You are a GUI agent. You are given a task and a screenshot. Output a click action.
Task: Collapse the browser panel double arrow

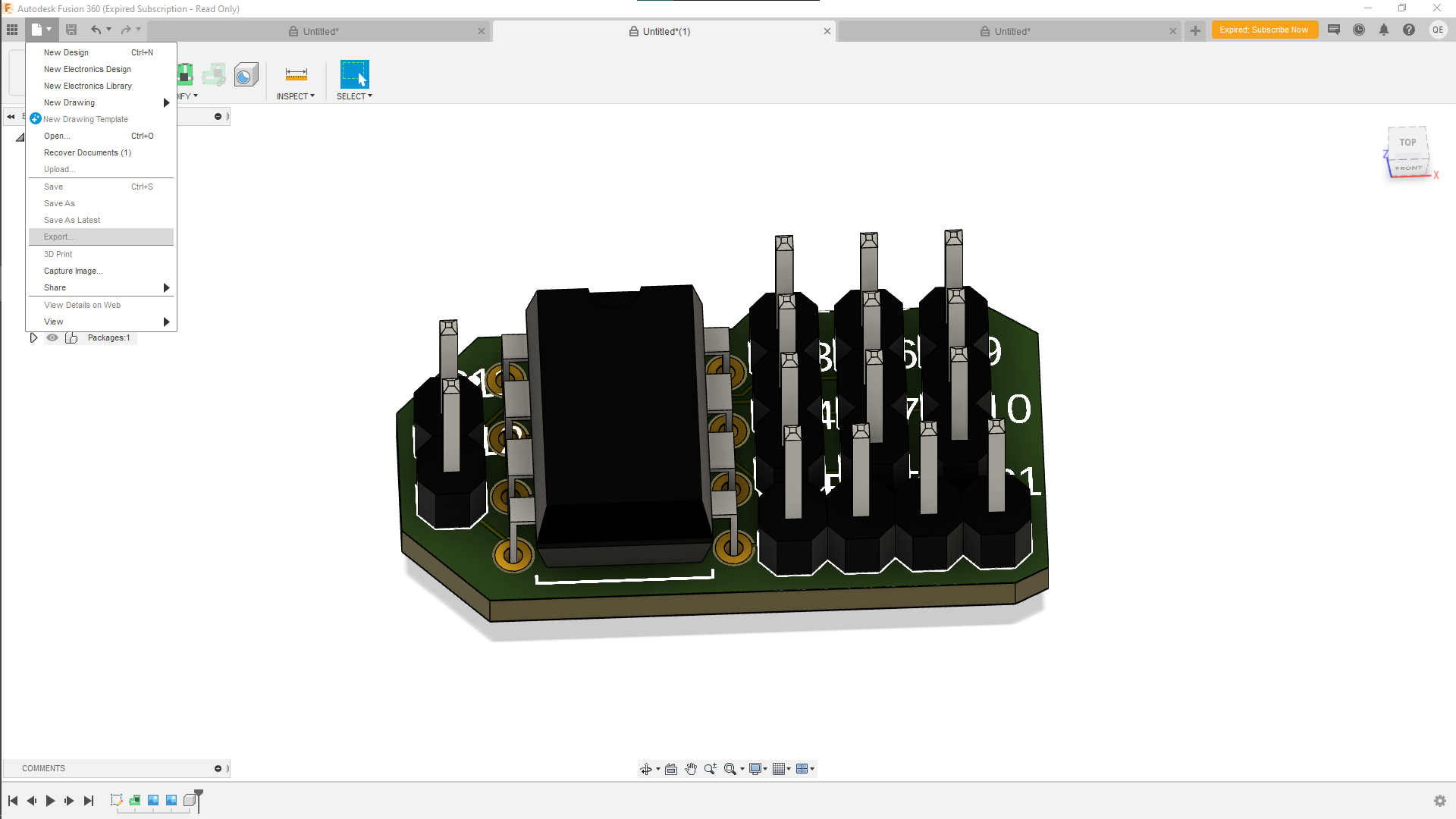11,117
